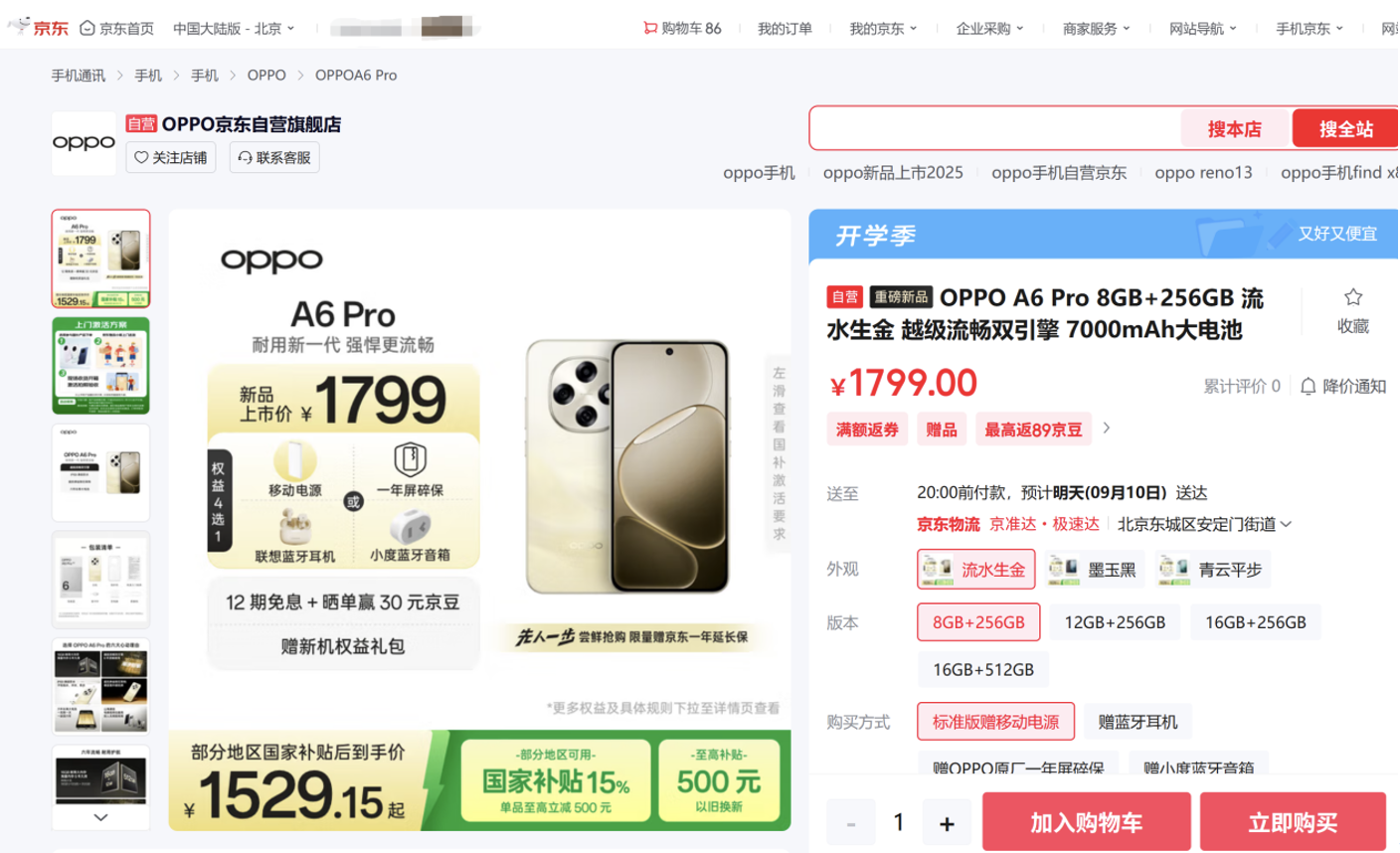Open the 网站导航 menu
1400x853 pixels.
pyautogui.click(x=1203, y=28)
